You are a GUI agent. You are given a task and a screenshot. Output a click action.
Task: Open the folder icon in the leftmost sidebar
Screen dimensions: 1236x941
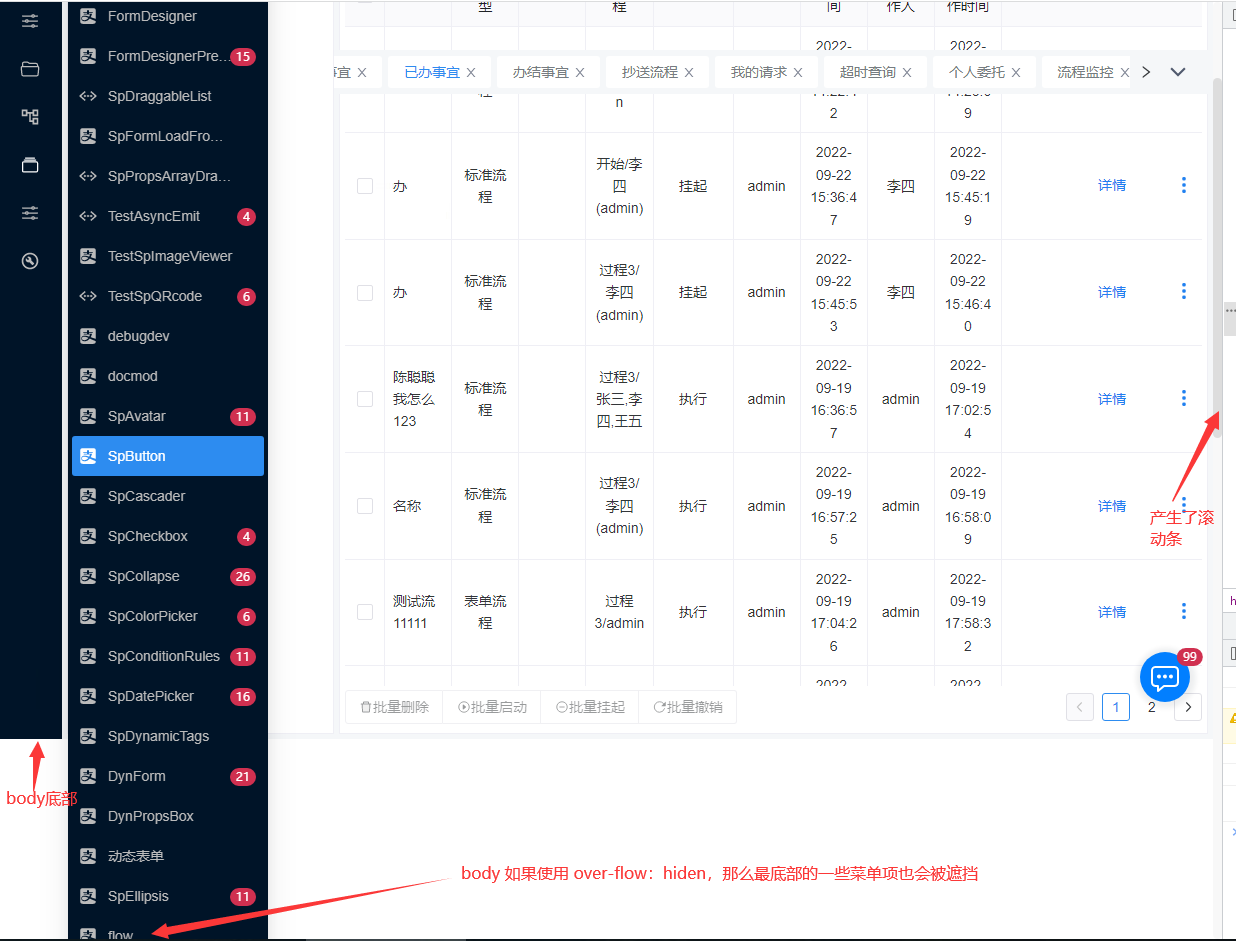coord(30,68)
